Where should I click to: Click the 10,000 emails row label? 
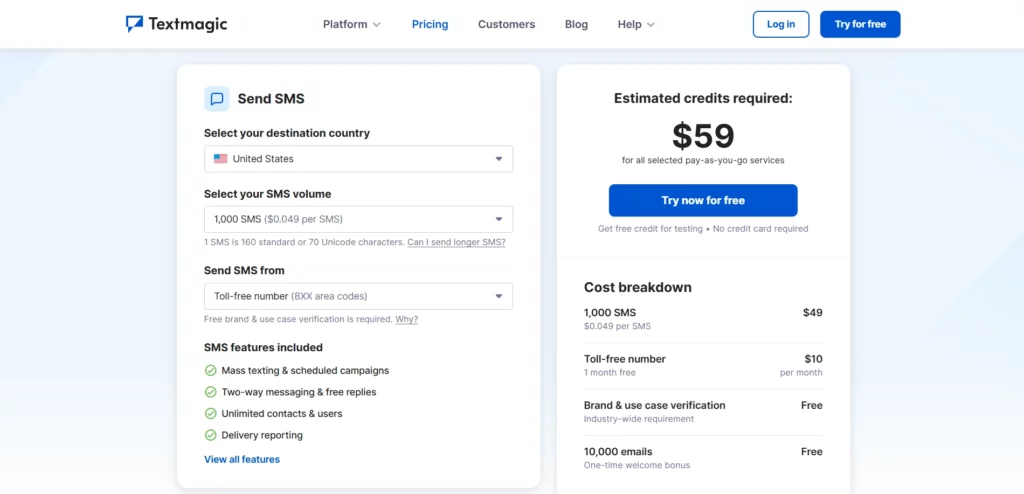point(618,452)
